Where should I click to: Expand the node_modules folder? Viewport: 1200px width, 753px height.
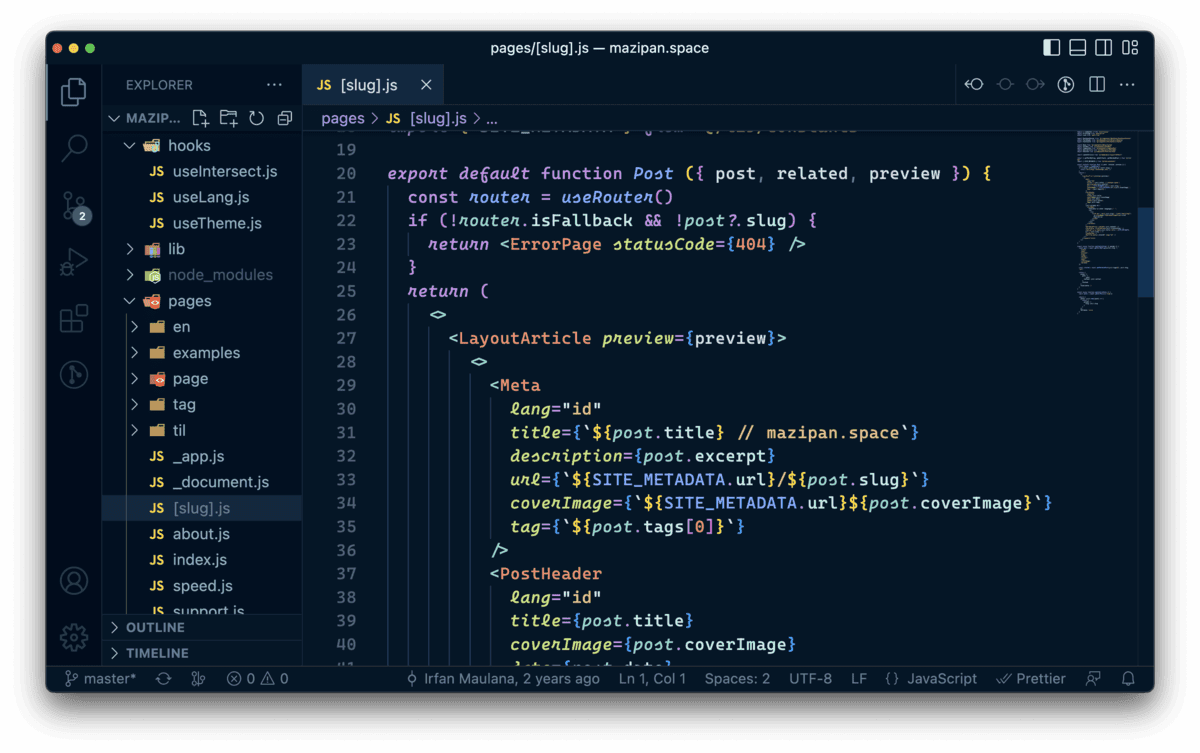[x=202, y=275]
